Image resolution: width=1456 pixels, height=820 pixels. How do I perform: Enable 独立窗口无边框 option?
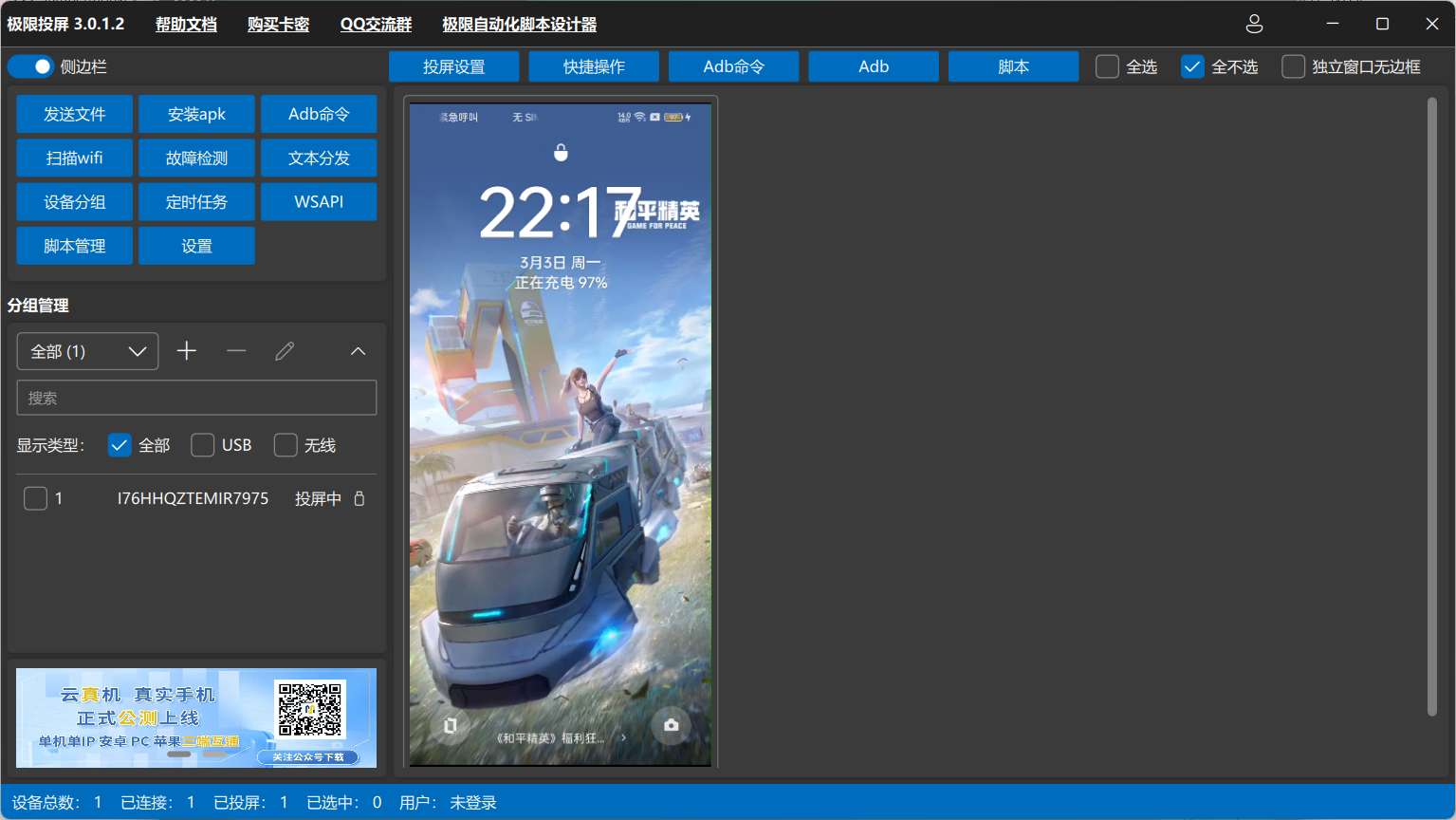[1293, 66]
